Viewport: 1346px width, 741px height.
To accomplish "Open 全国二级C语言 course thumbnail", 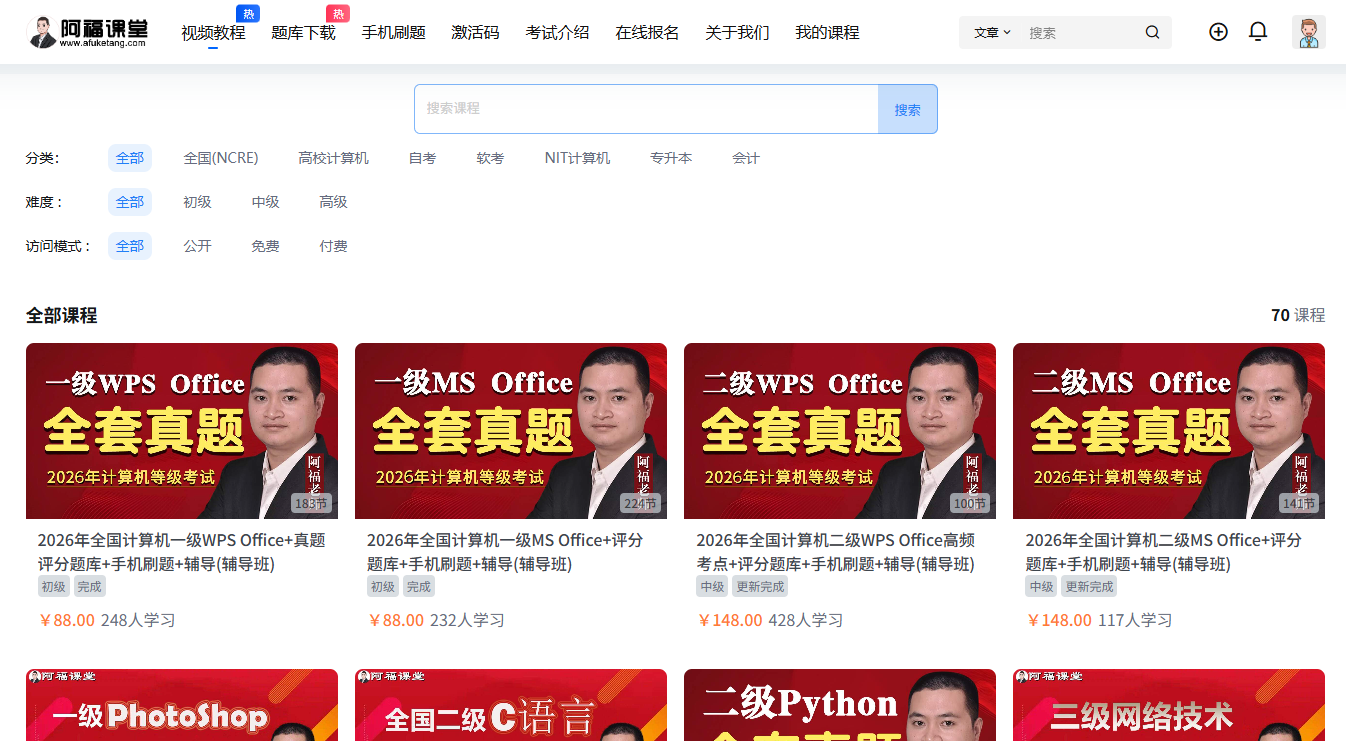I will click(x=511, y=705).
